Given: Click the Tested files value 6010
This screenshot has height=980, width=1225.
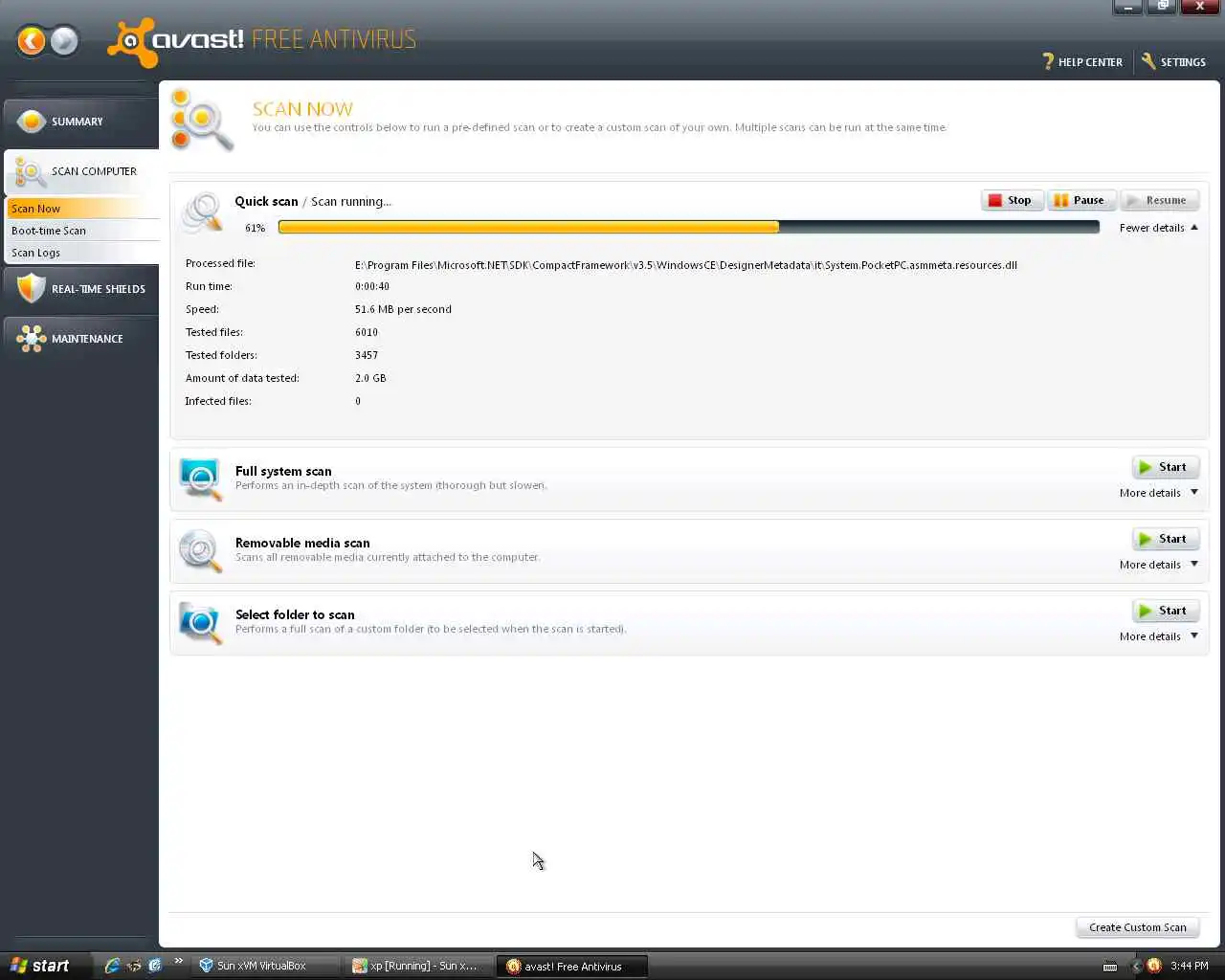Looking at the screenshot, I should tap(367, 332).
